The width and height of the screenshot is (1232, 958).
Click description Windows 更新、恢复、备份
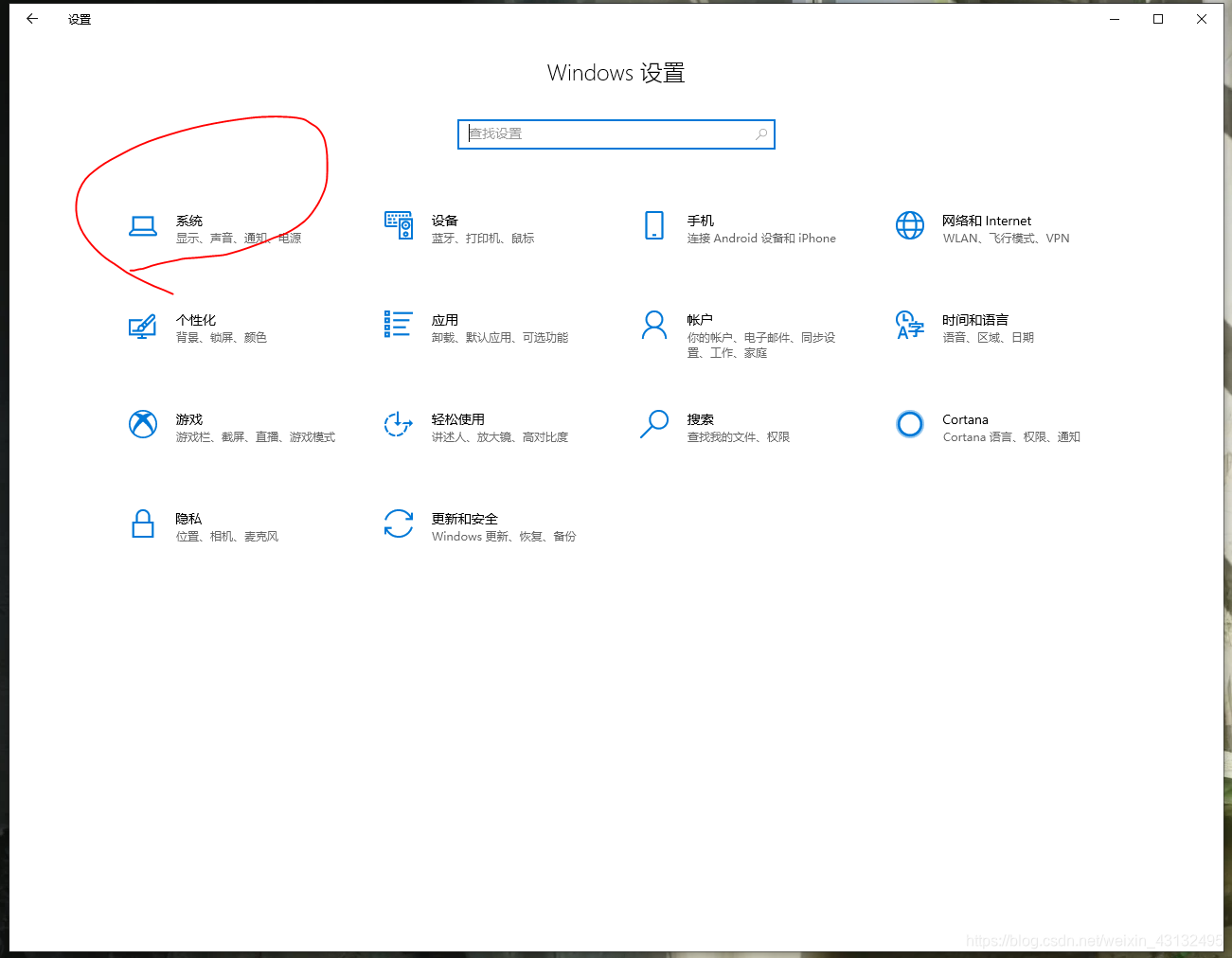[504, 537]
